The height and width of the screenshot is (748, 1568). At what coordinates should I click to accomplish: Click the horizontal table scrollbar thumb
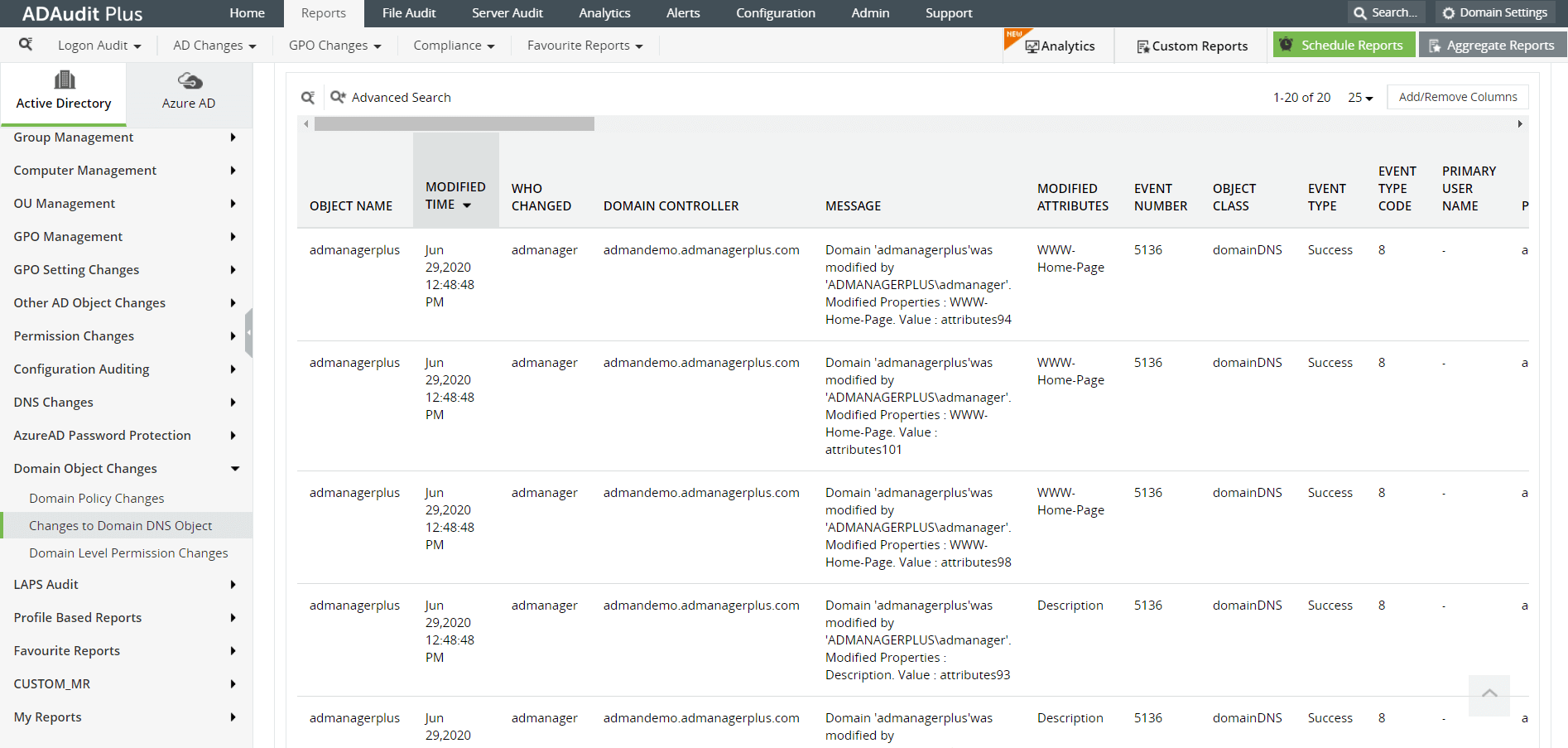tap(454, 124)
